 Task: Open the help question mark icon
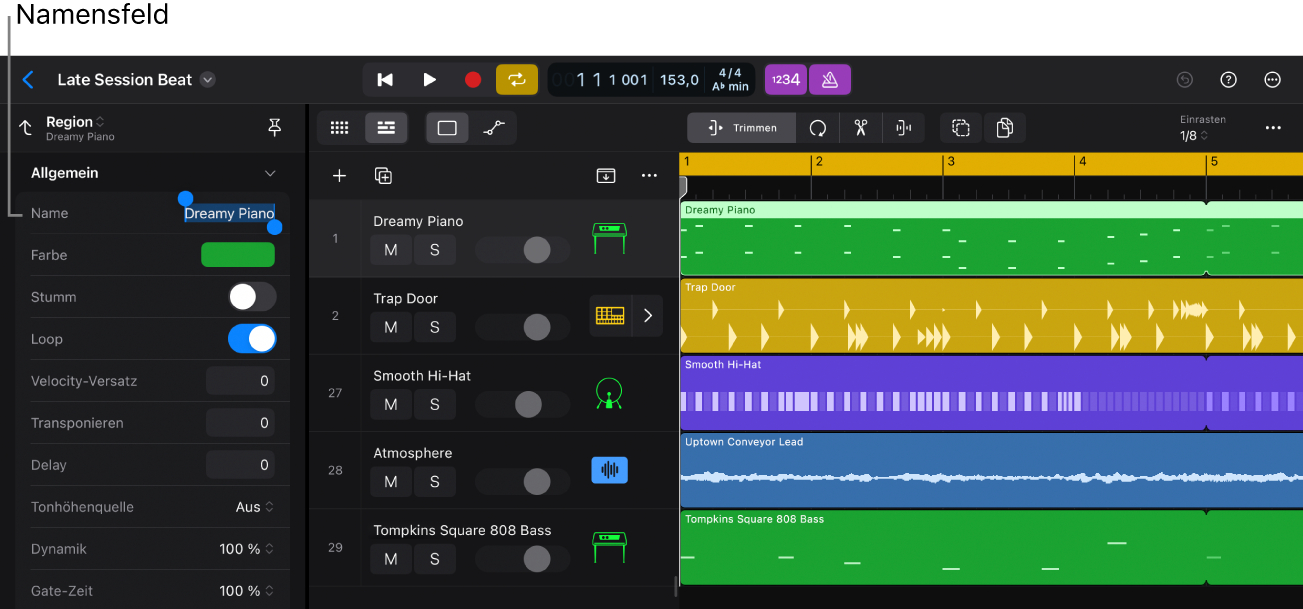pos(1229,80)
